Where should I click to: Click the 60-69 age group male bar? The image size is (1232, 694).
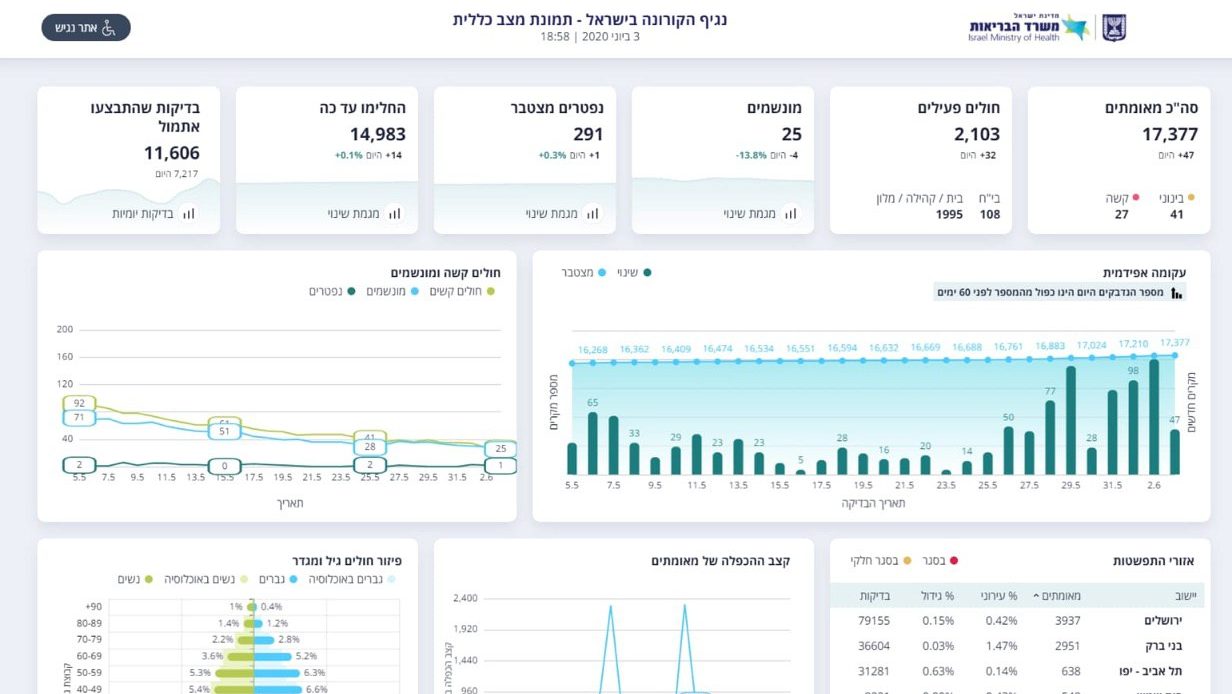pyautogui.click(x=272, y=656)
